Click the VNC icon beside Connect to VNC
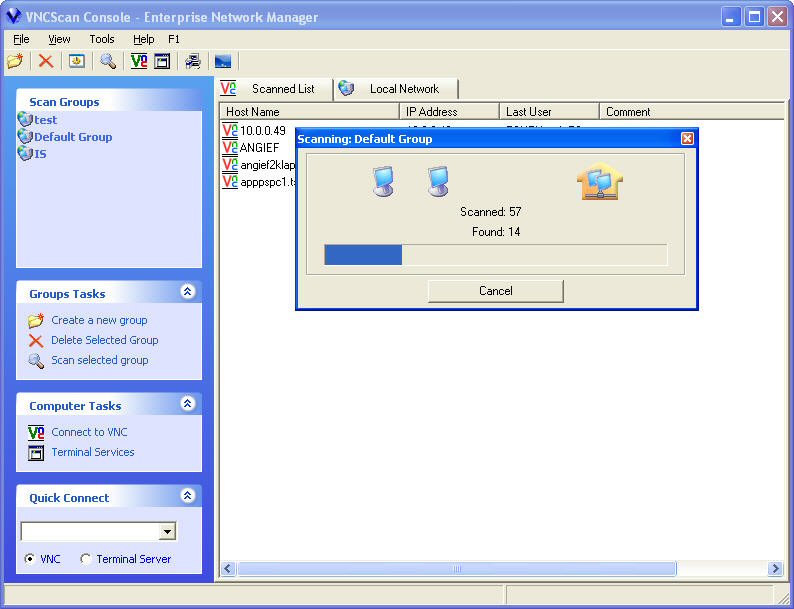 (36, 432)
